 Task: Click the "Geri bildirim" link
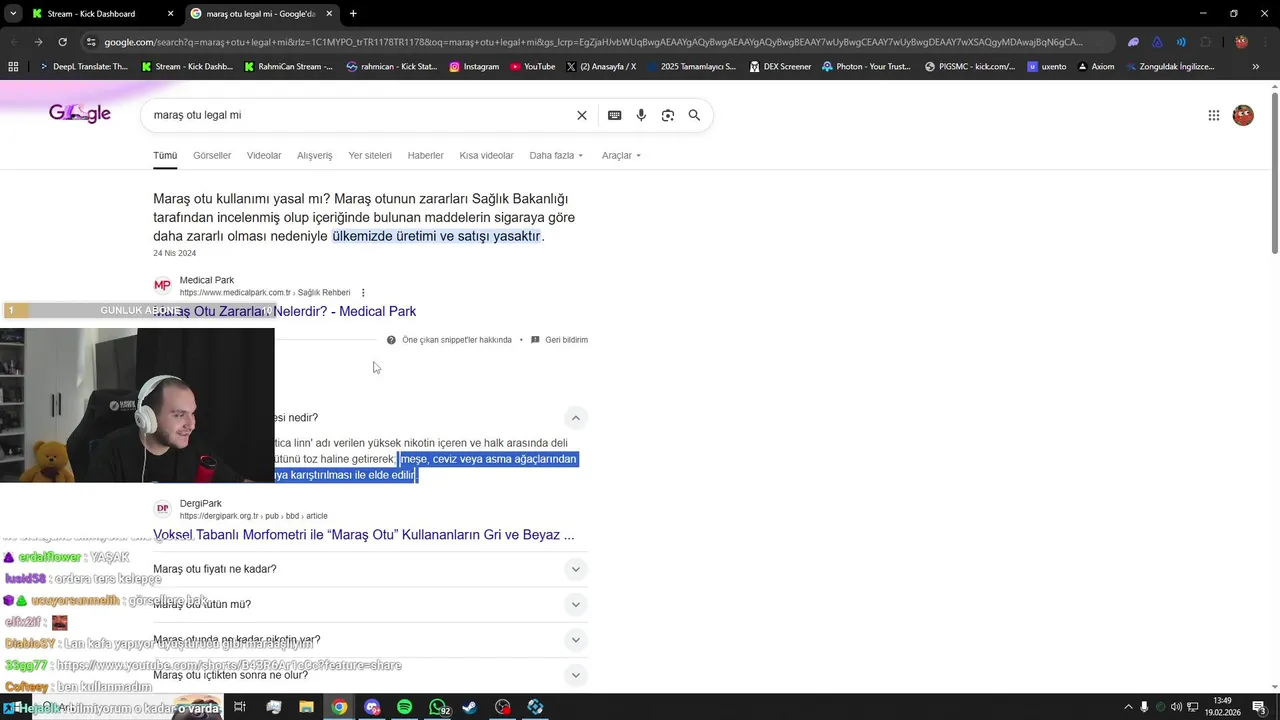(566, 340)
